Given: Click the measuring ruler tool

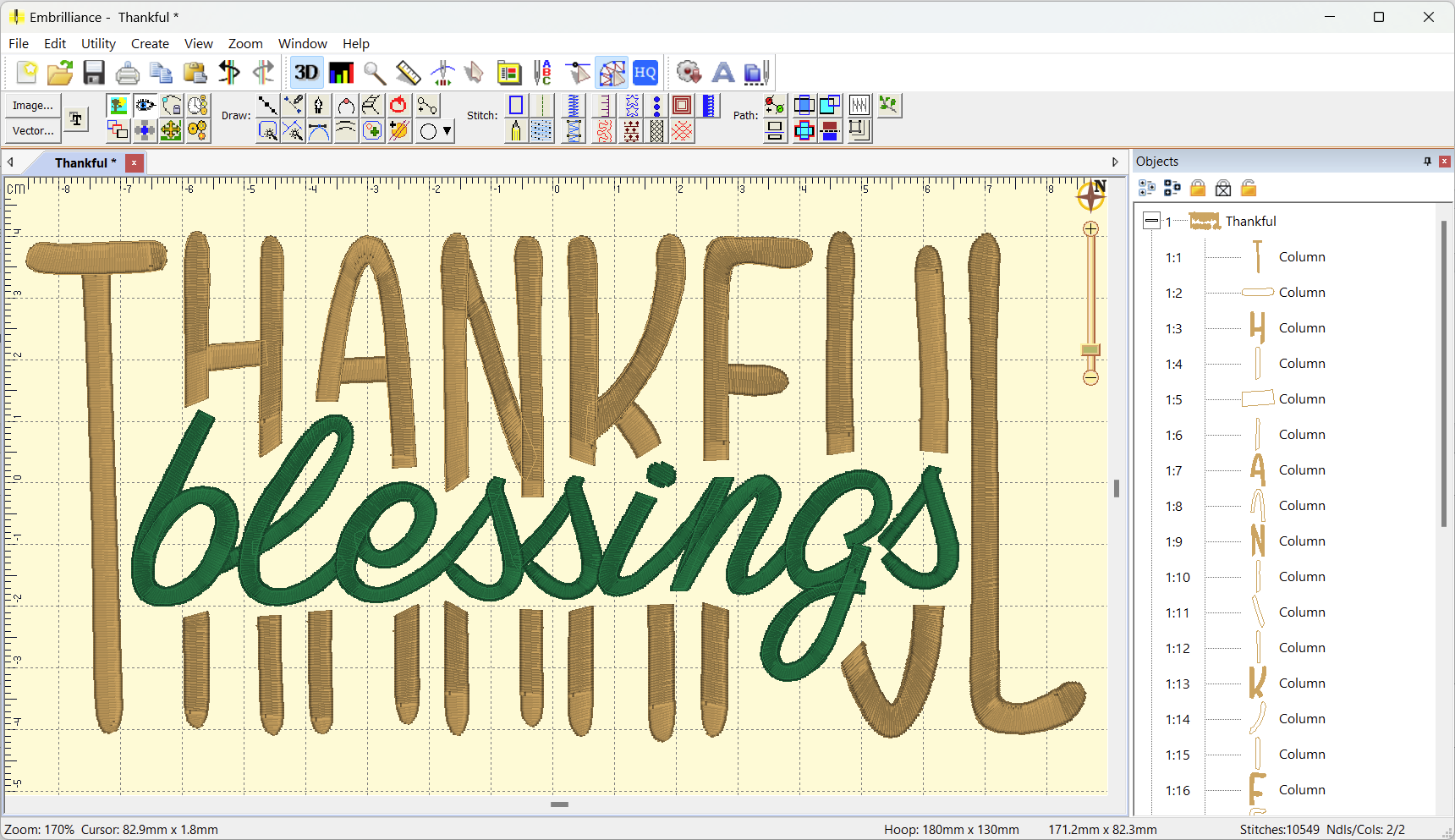Looking at the screenshot, I should click(409, 73).
